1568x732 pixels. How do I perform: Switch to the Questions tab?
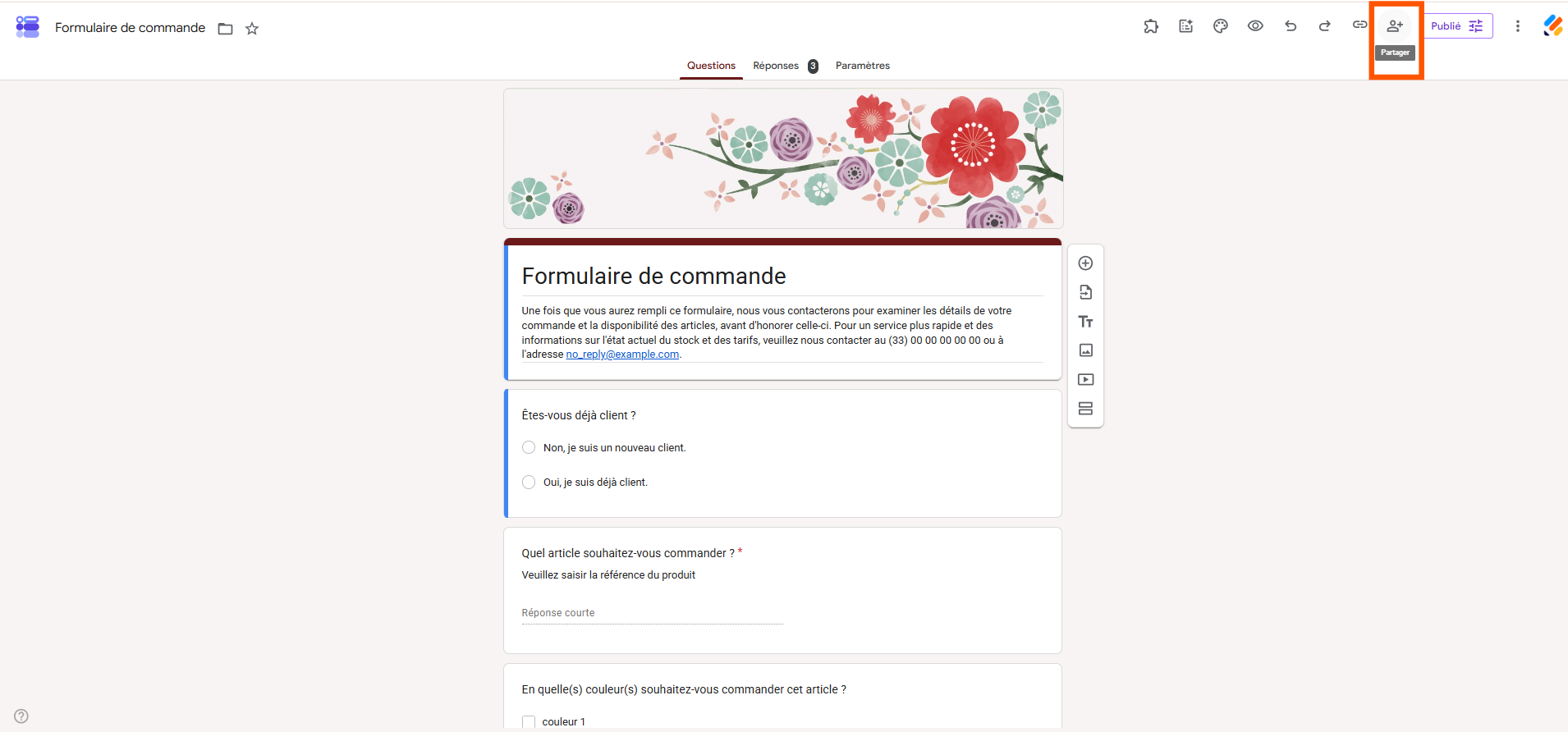pos(711,66)
